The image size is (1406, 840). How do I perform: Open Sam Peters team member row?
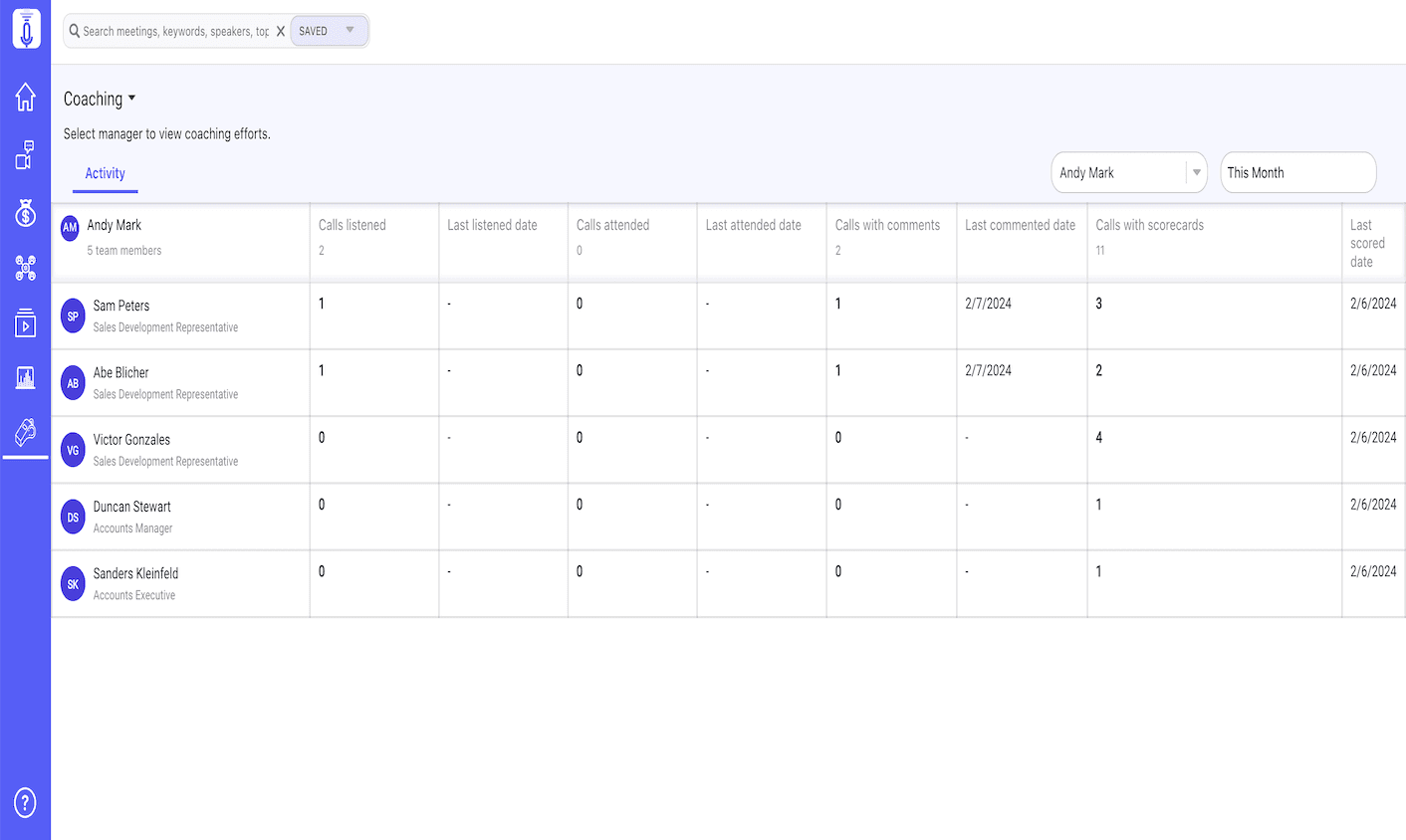pos(121,306)
